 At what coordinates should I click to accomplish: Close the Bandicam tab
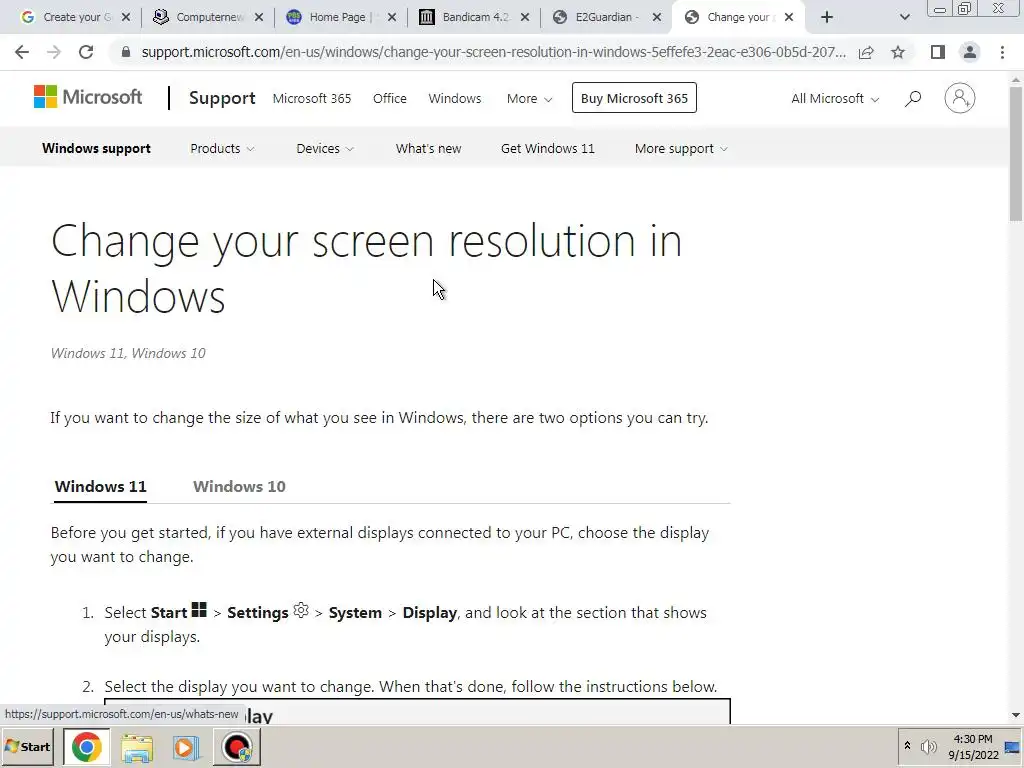(525, 17)
